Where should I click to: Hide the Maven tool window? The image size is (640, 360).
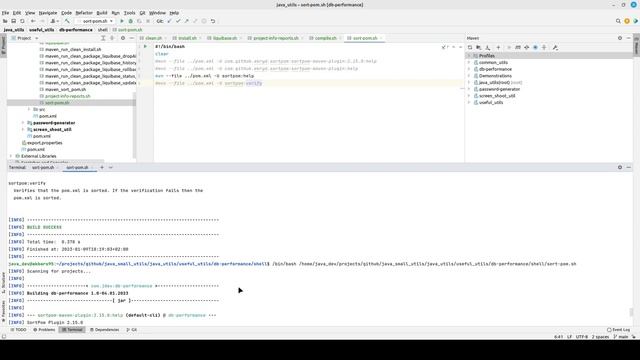click(629, 38)
